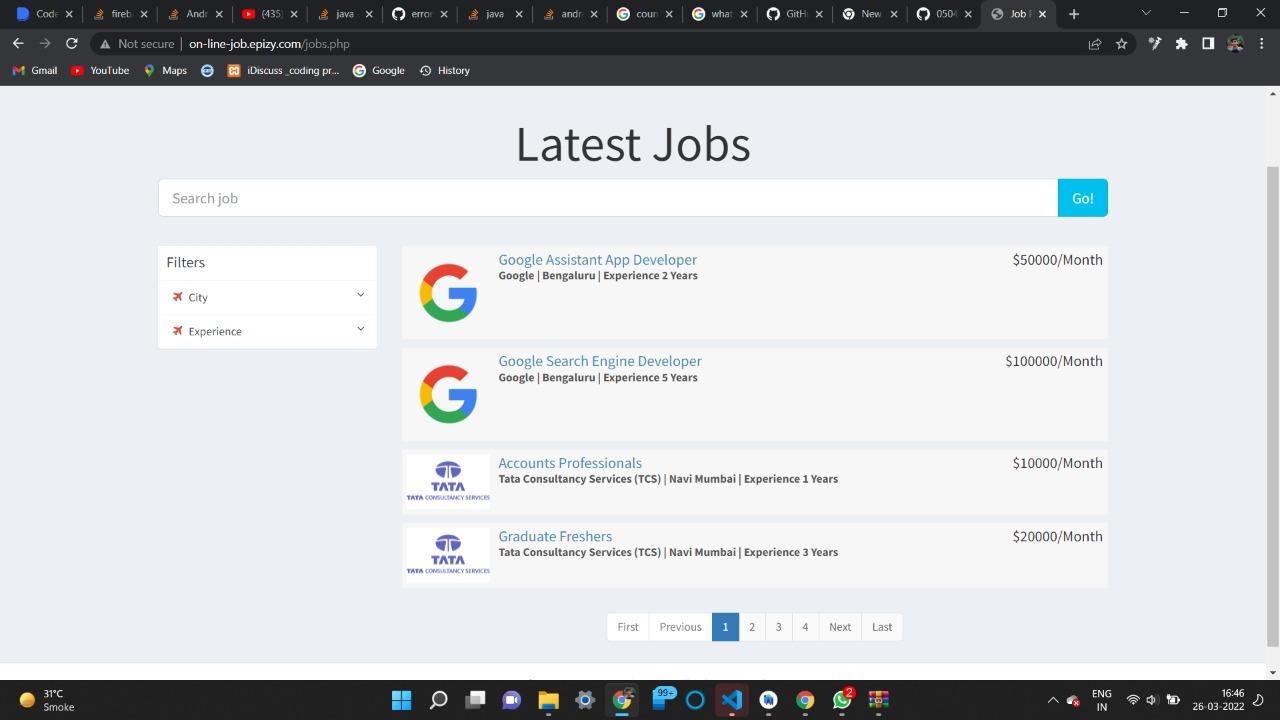Open the Graduate Freshers job

pos(555,536)
